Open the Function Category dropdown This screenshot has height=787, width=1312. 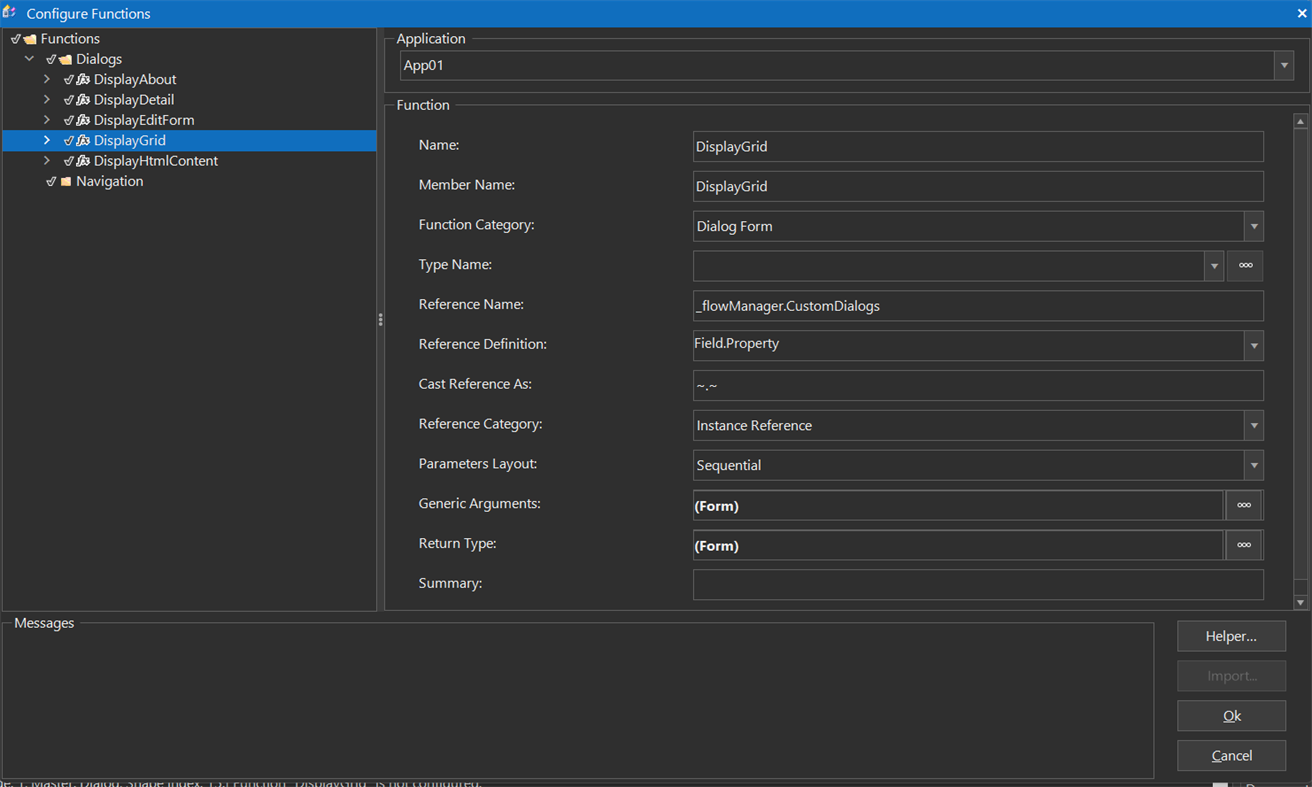click(1254, 227)
